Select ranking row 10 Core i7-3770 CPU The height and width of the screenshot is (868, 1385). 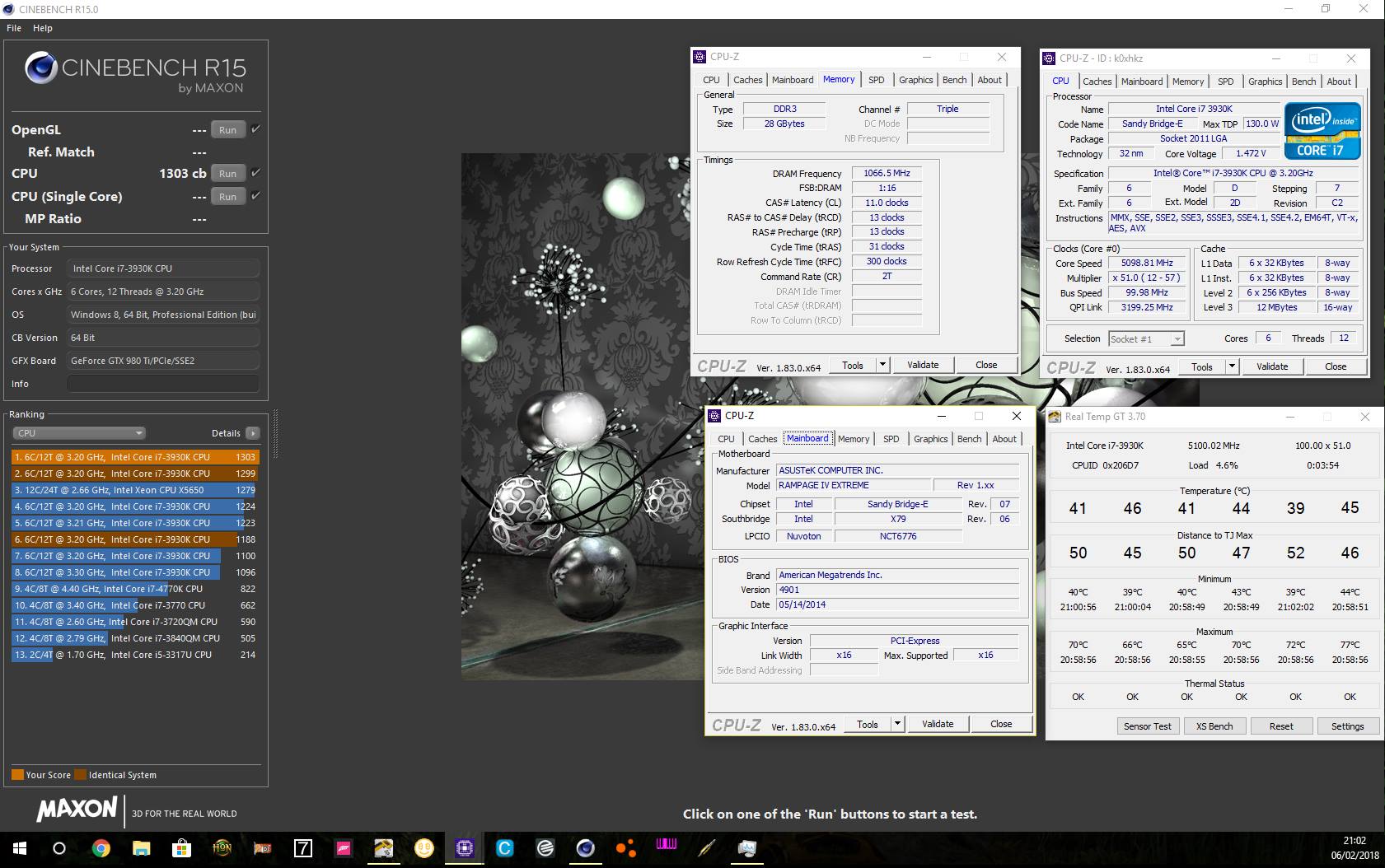pos(135,605)
